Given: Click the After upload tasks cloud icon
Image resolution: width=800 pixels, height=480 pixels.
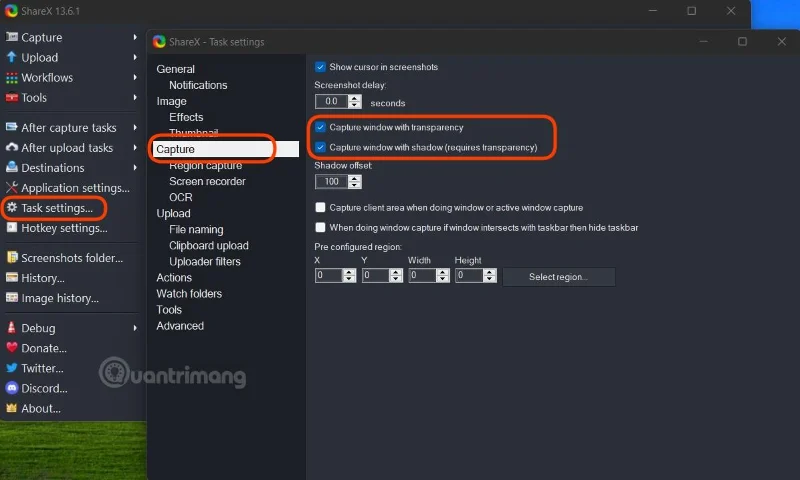Looking at the screenshot, I should (11, 147).
